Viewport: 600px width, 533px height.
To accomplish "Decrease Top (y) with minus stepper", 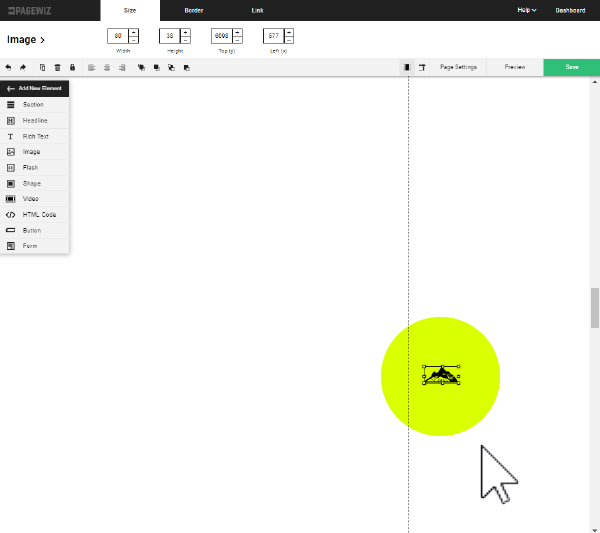I will (238, 40).
